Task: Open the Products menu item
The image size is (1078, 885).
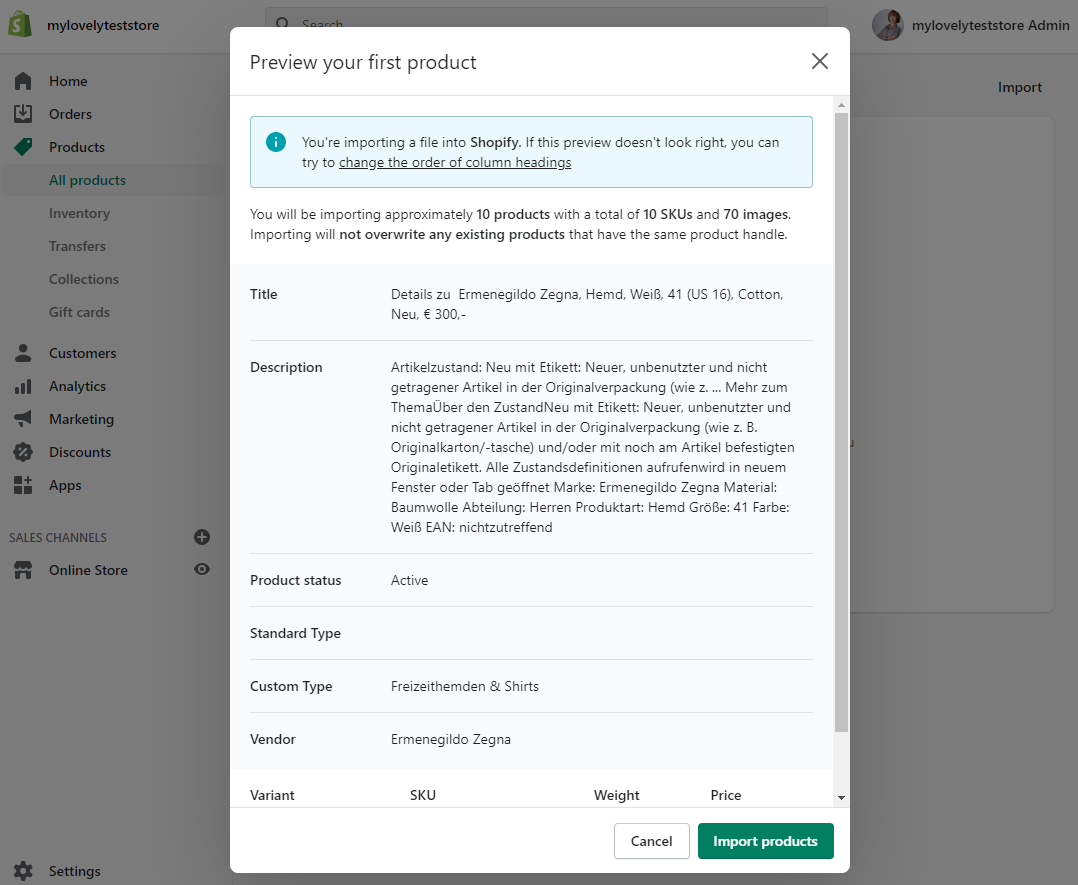Action: click(77, 147)
